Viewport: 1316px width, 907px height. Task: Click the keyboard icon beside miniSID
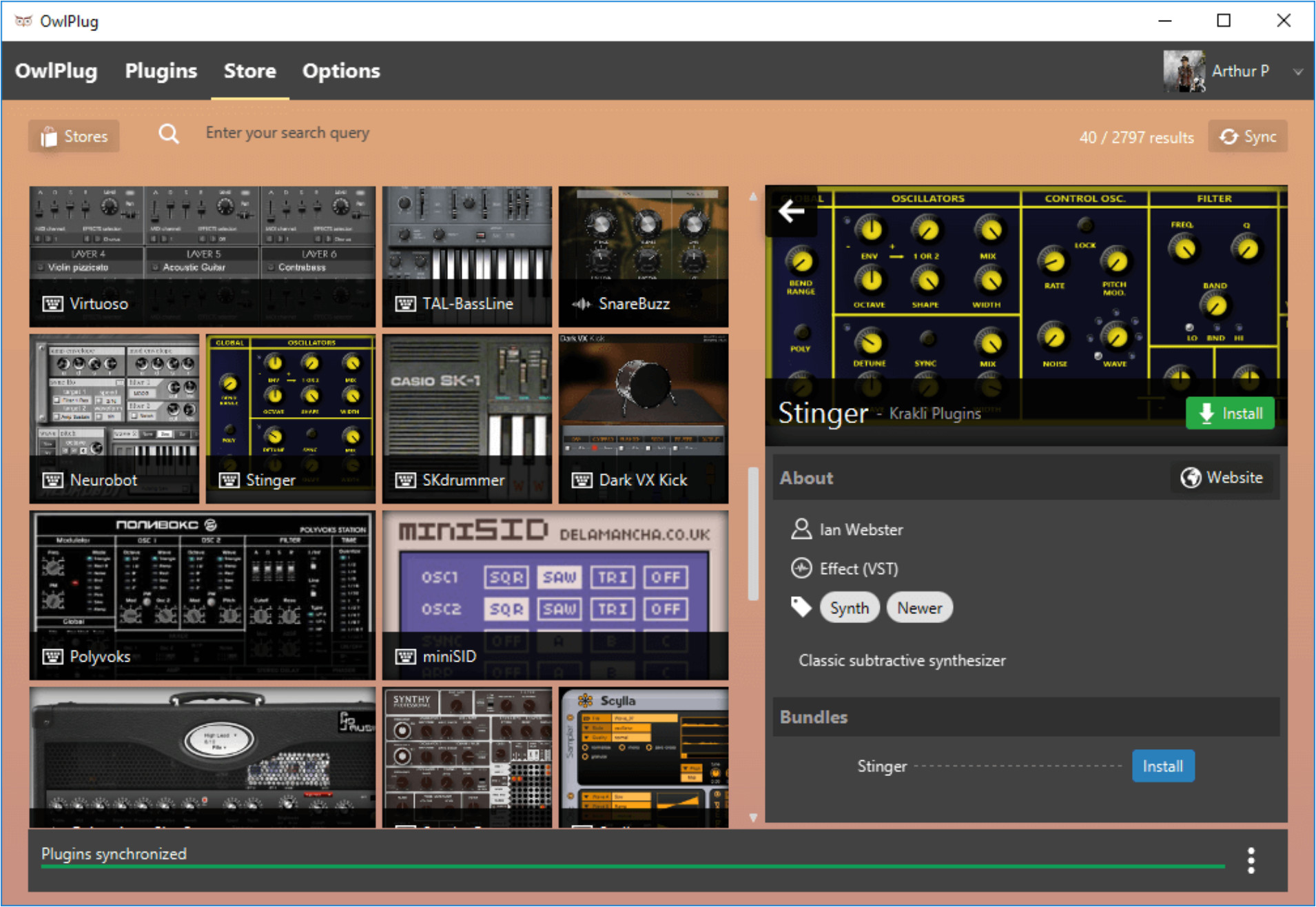tap(406, 657)
